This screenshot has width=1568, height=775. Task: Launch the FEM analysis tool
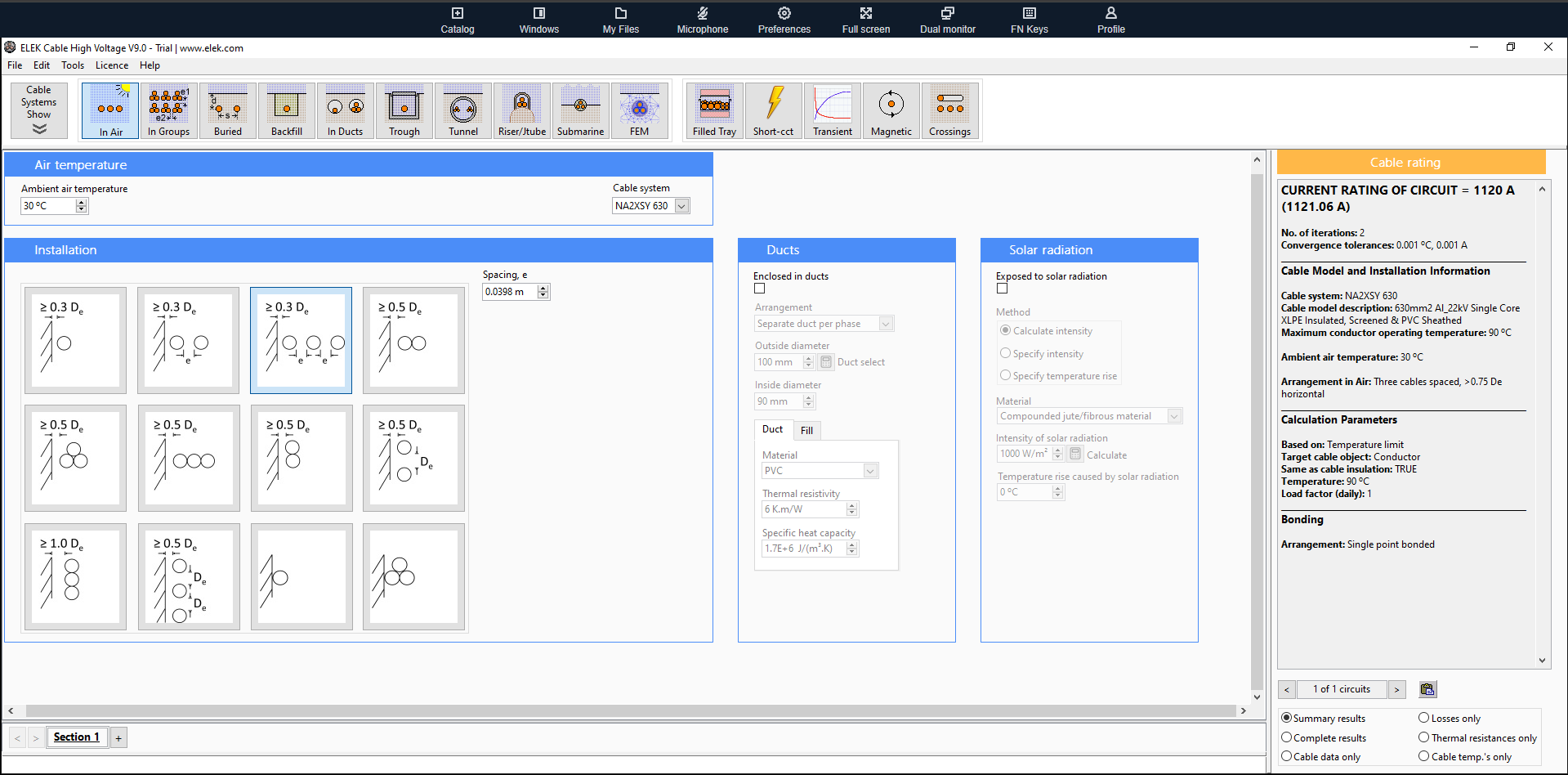[640, 110]
